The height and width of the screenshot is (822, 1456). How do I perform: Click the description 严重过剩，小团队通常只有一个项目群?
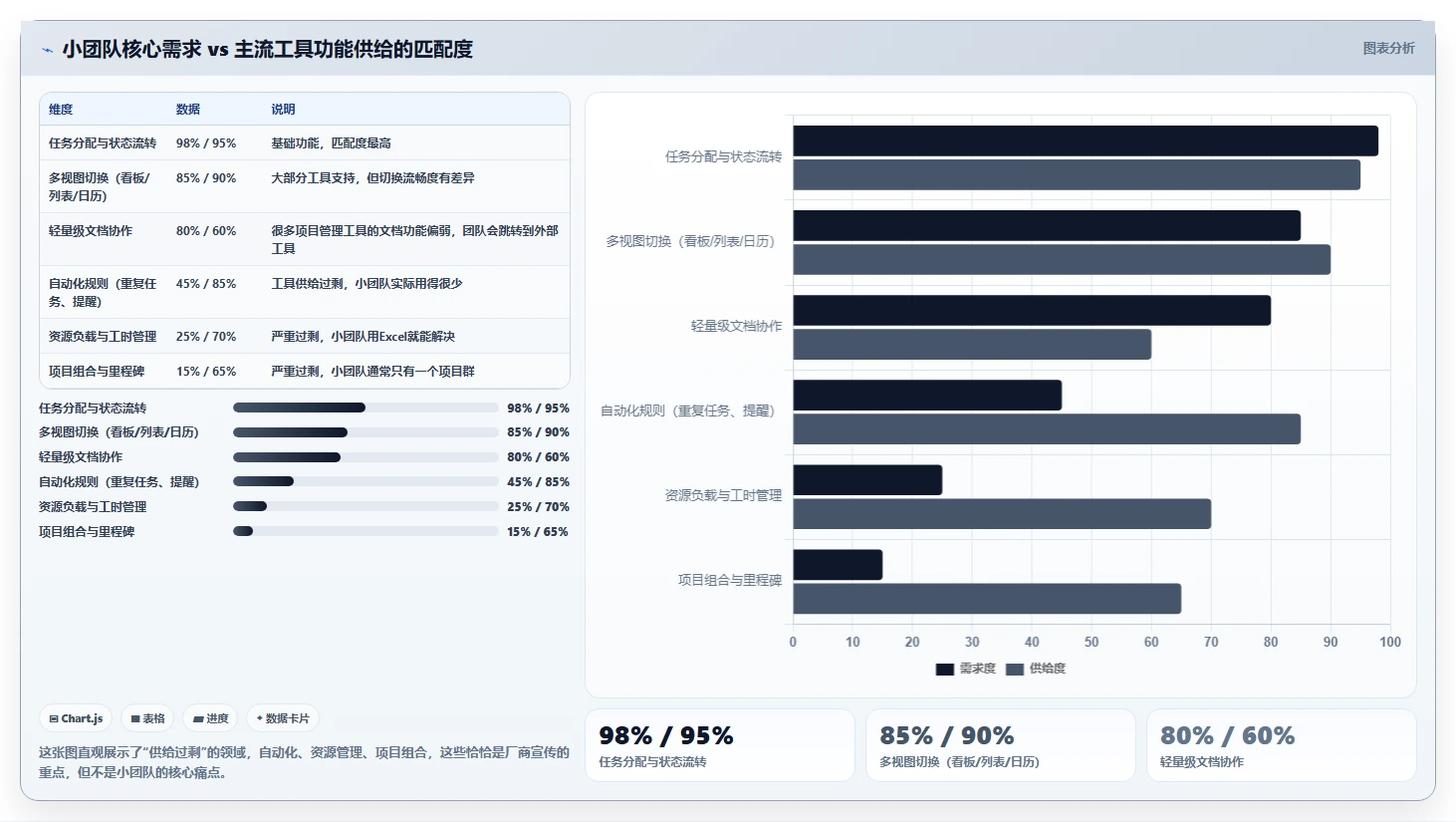[x=372, y=372]
